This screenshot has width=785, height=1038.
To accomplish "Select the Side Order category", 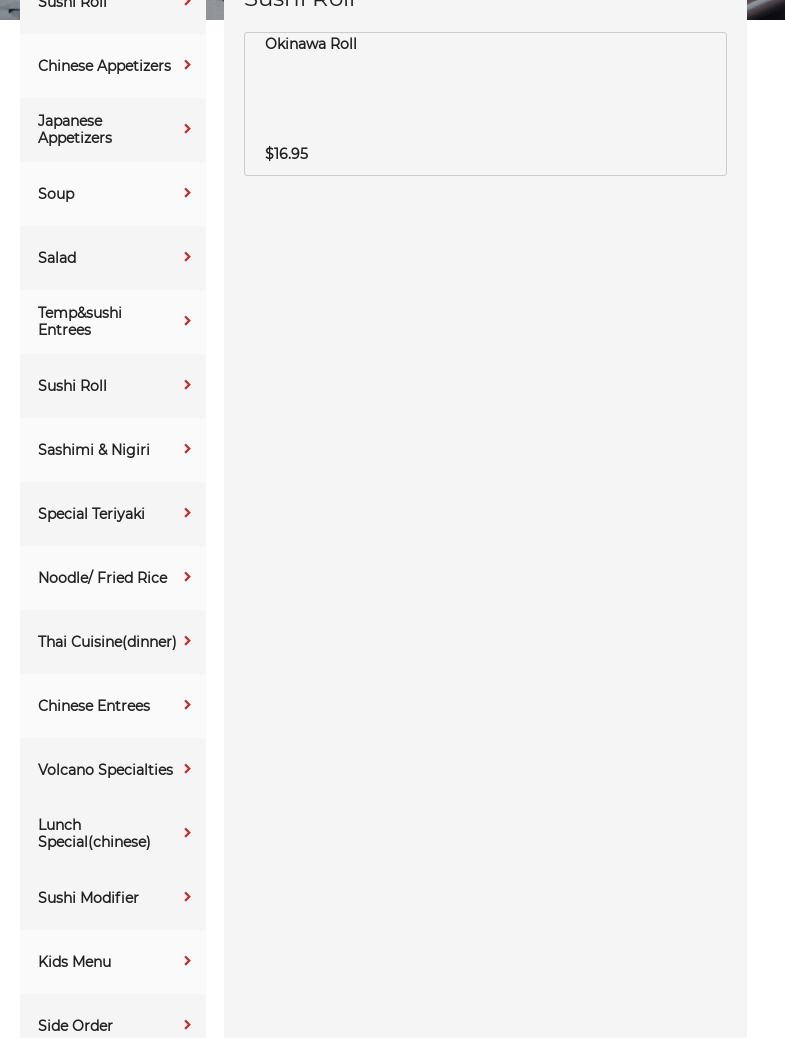I will pos(76,1025).
